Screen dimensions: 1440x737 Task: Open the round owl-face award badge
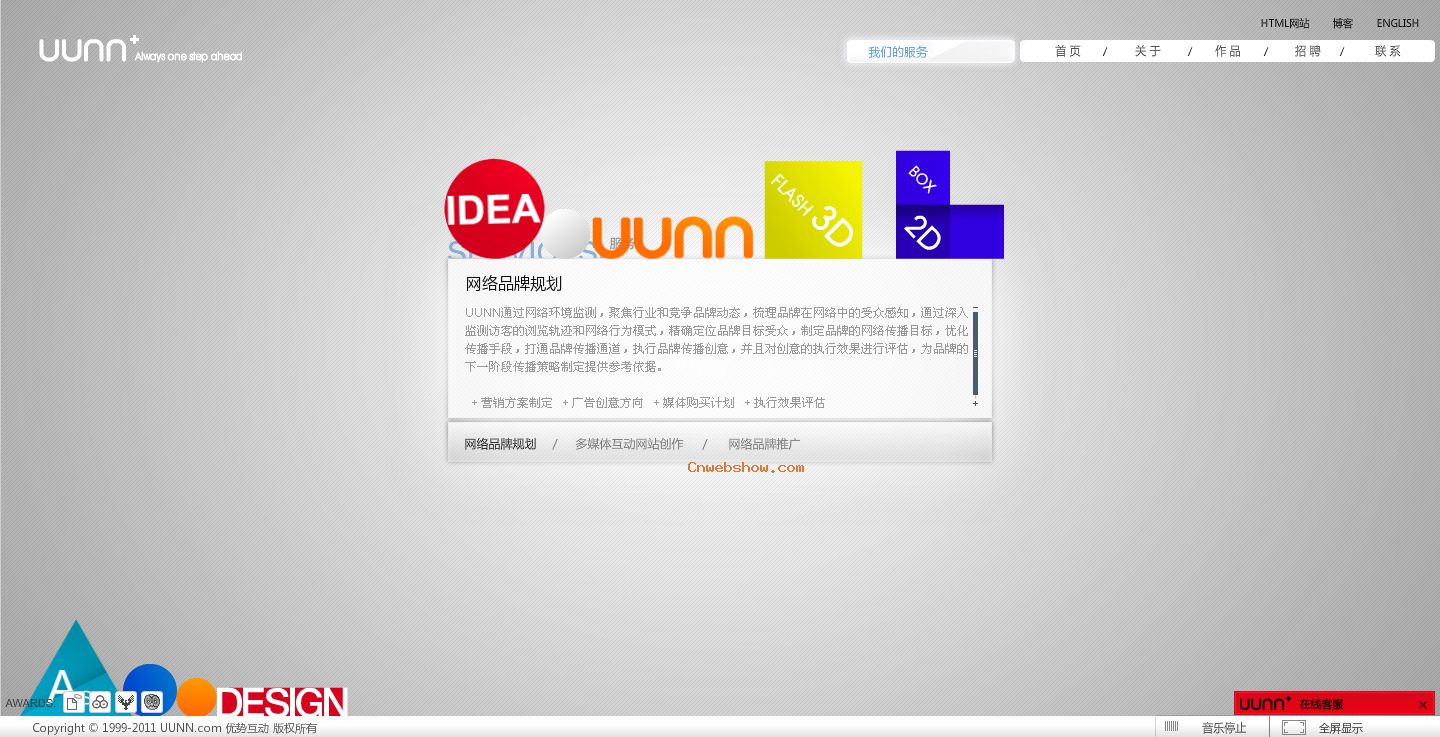[152, 703]
